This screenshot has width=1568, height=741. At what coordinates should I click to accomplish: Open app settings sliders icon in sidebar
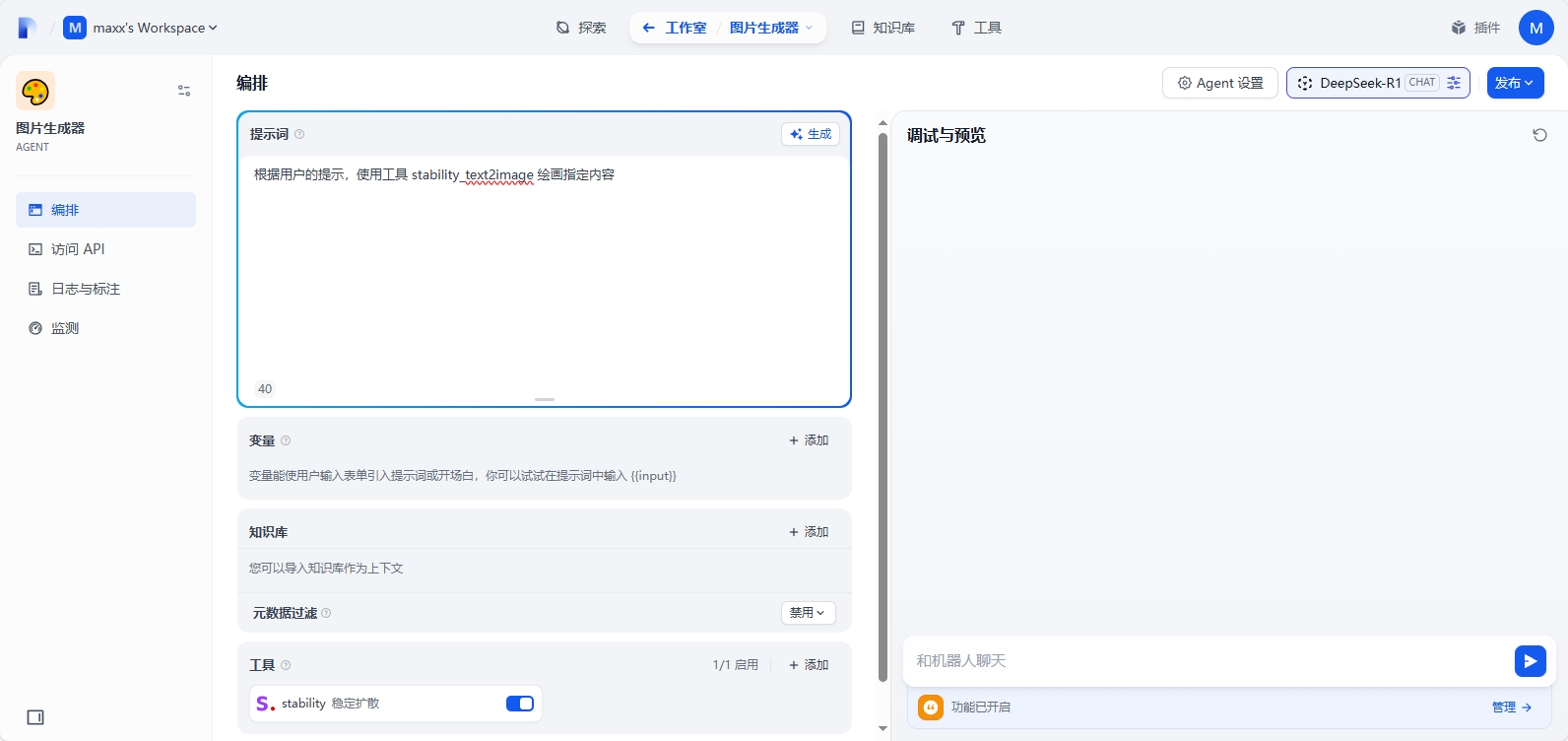pyautogui.click(x=184, y=91)
